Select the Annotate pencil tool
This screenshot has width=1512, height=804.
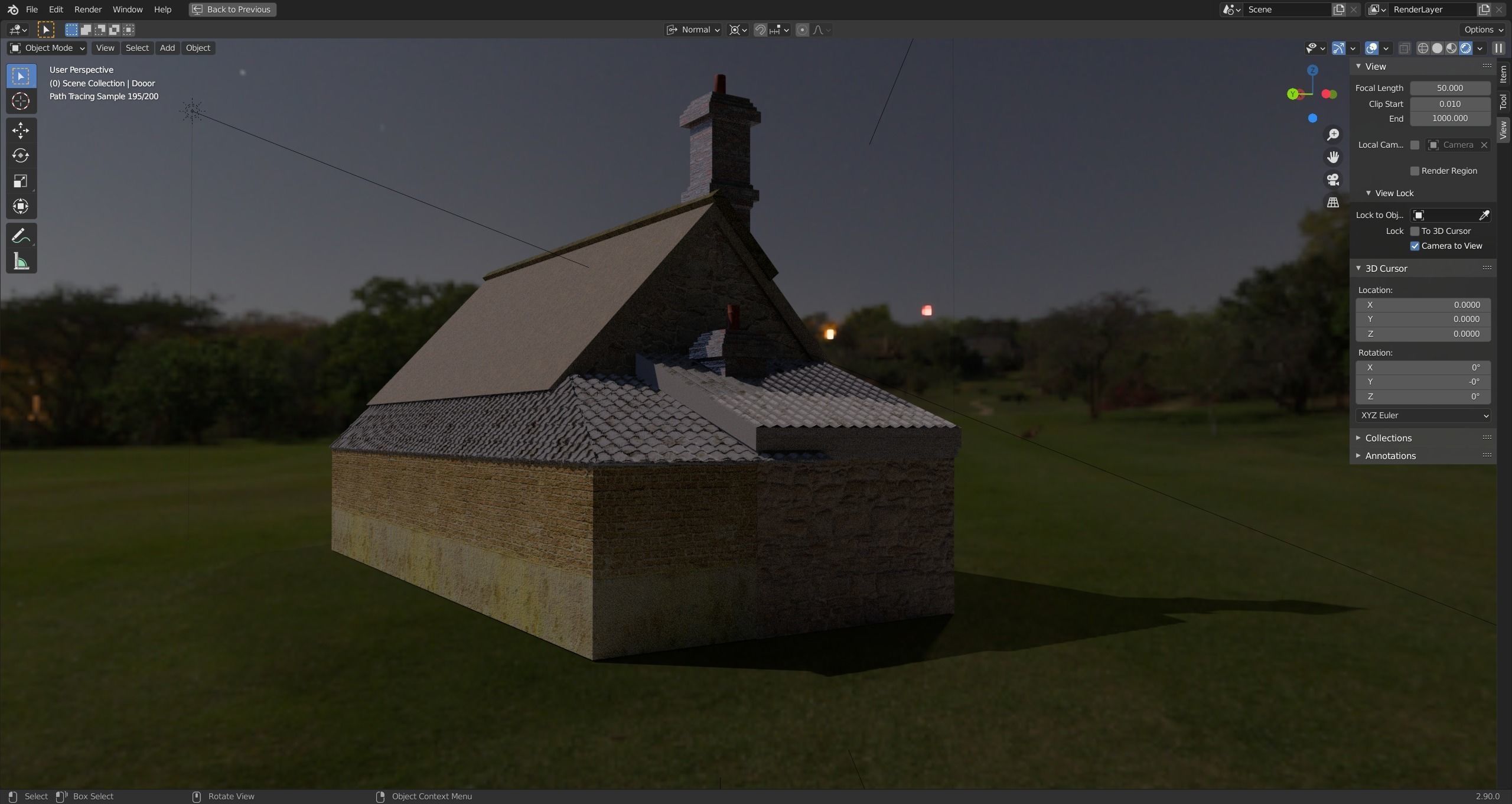(x=21, y=236)
